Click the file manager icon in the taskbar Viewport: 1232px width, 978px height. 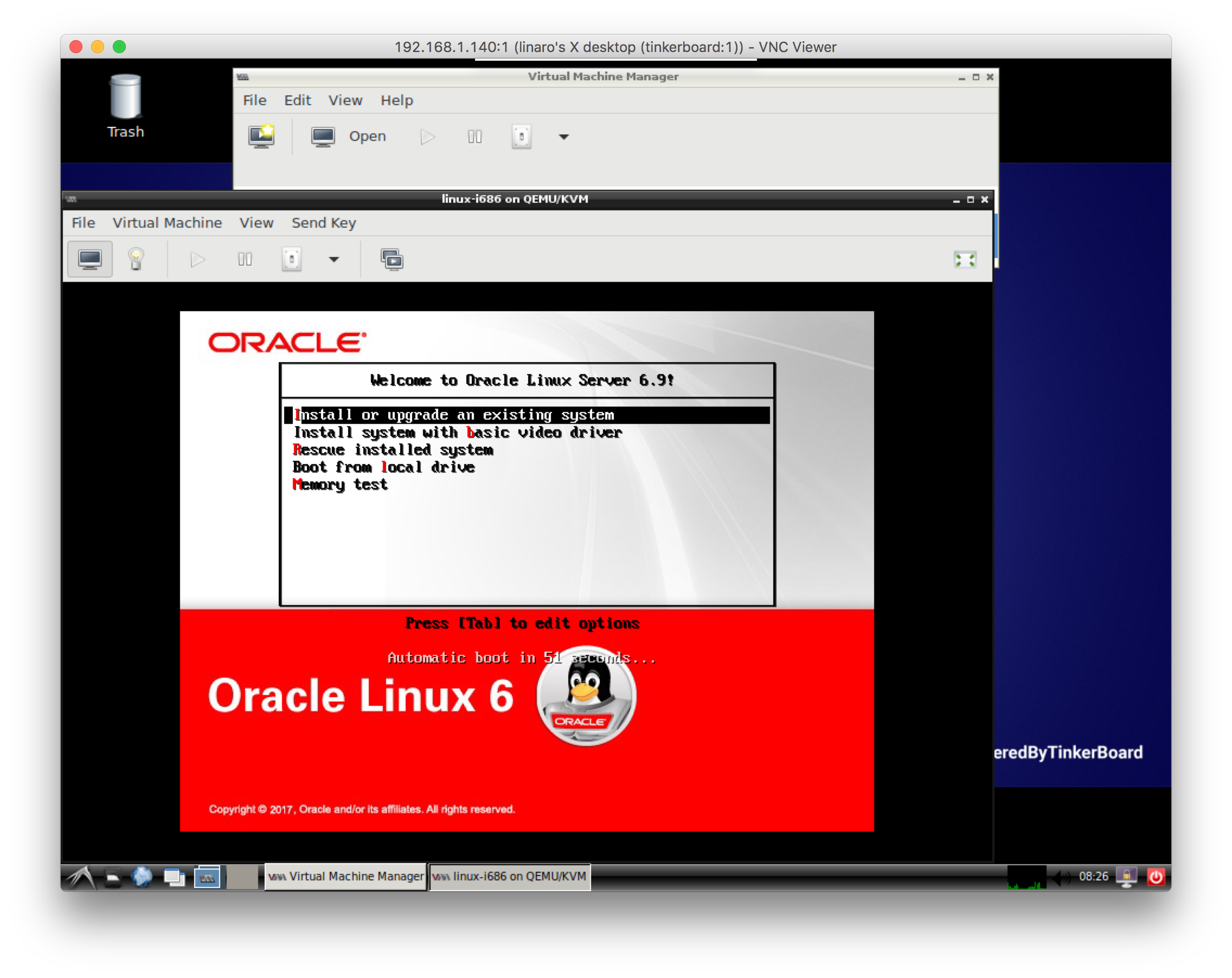113,877
